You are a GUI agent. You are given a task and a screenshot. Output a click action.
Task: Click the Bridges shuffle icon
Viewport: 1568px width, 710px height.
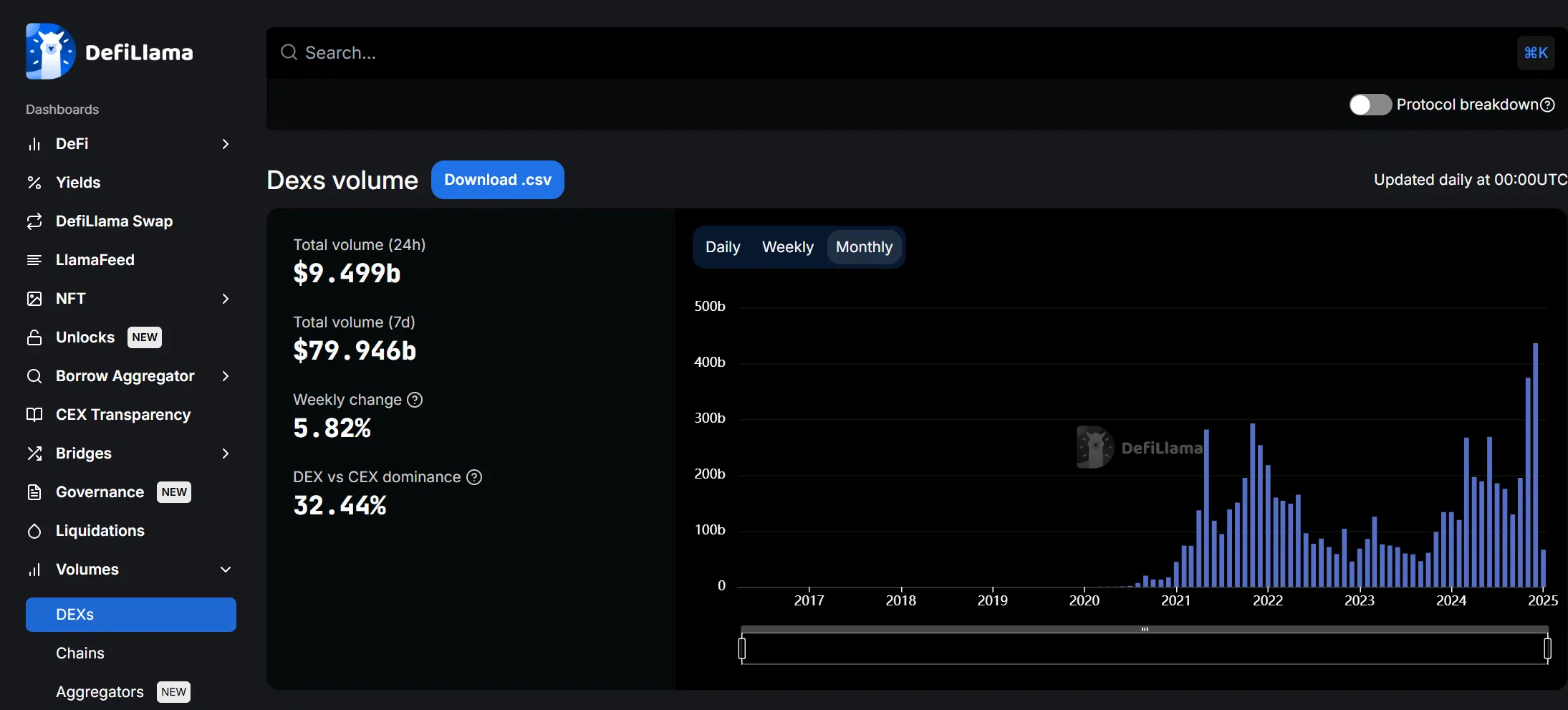pyautogui.click(x=34, y=454)
